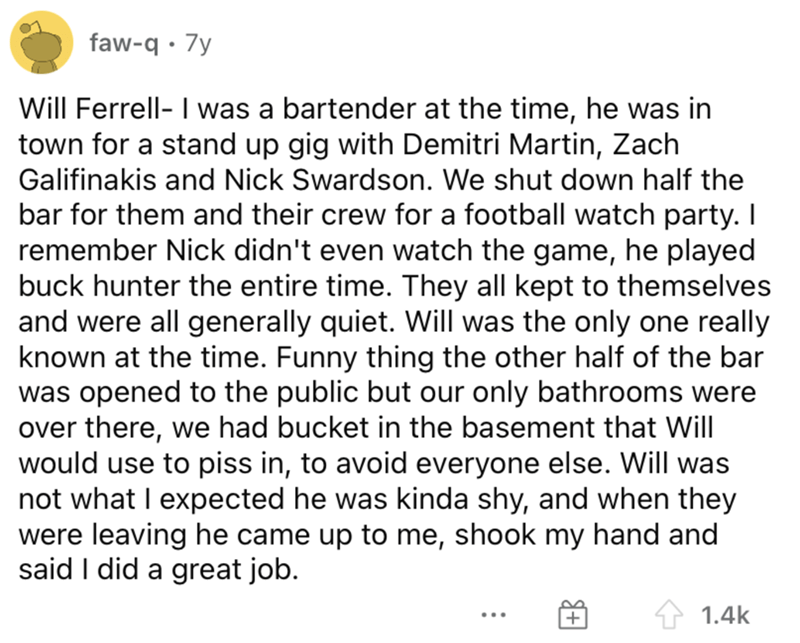The width and height of the screenshot is (800, 643).
Task: Open faw-q's user profile link
Action: [x=124, y=43]
